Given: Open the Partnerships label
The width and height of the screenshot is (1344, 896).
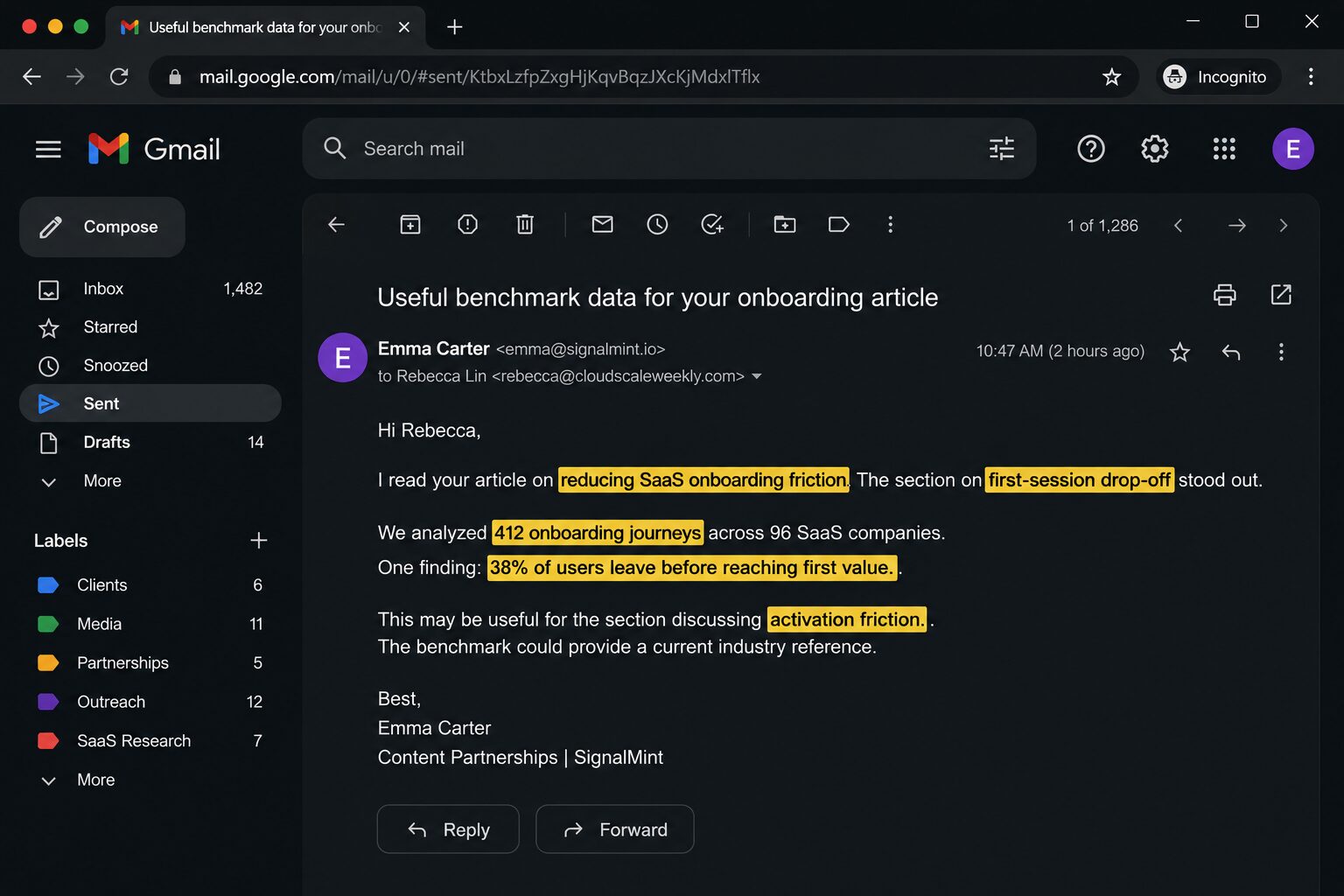Looking at the screenshot, I should pyautogui.click(x=149, y=662).
